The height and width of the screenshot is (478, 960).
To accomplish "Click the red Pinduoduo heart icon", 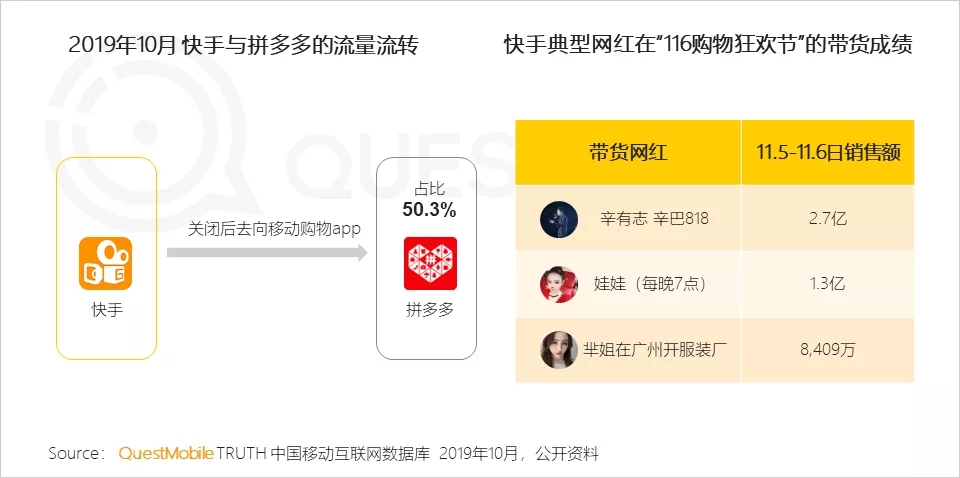I will pos(430,263).
